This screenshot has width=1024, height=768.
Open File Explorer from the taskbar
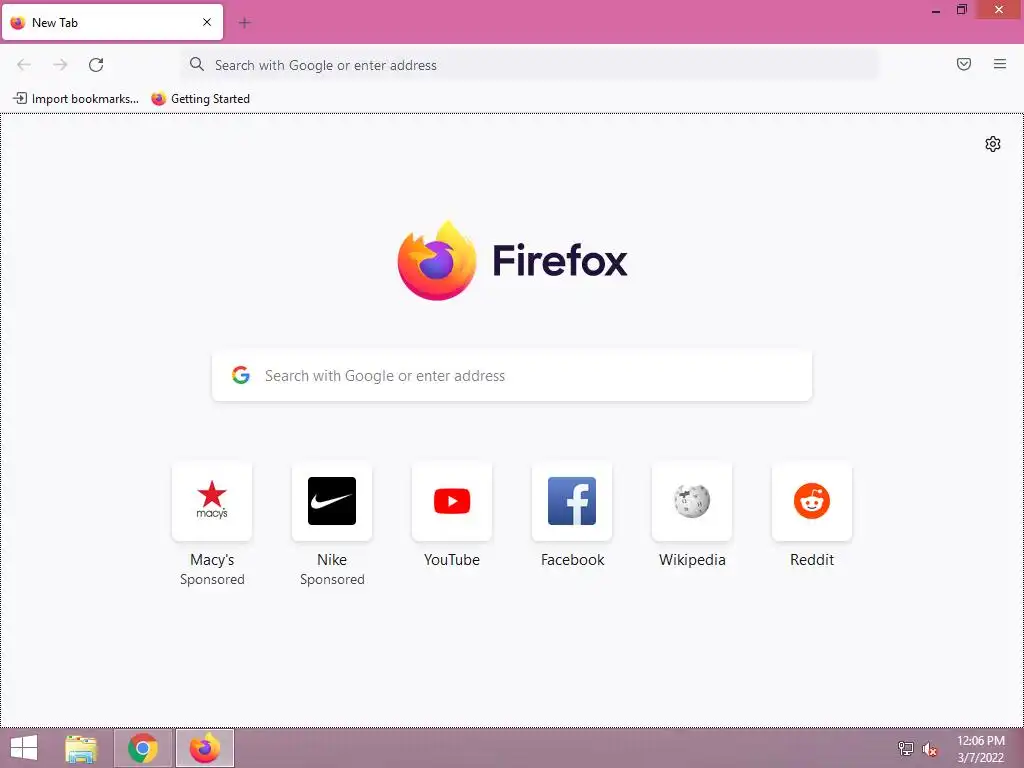[x=81, y=748]
